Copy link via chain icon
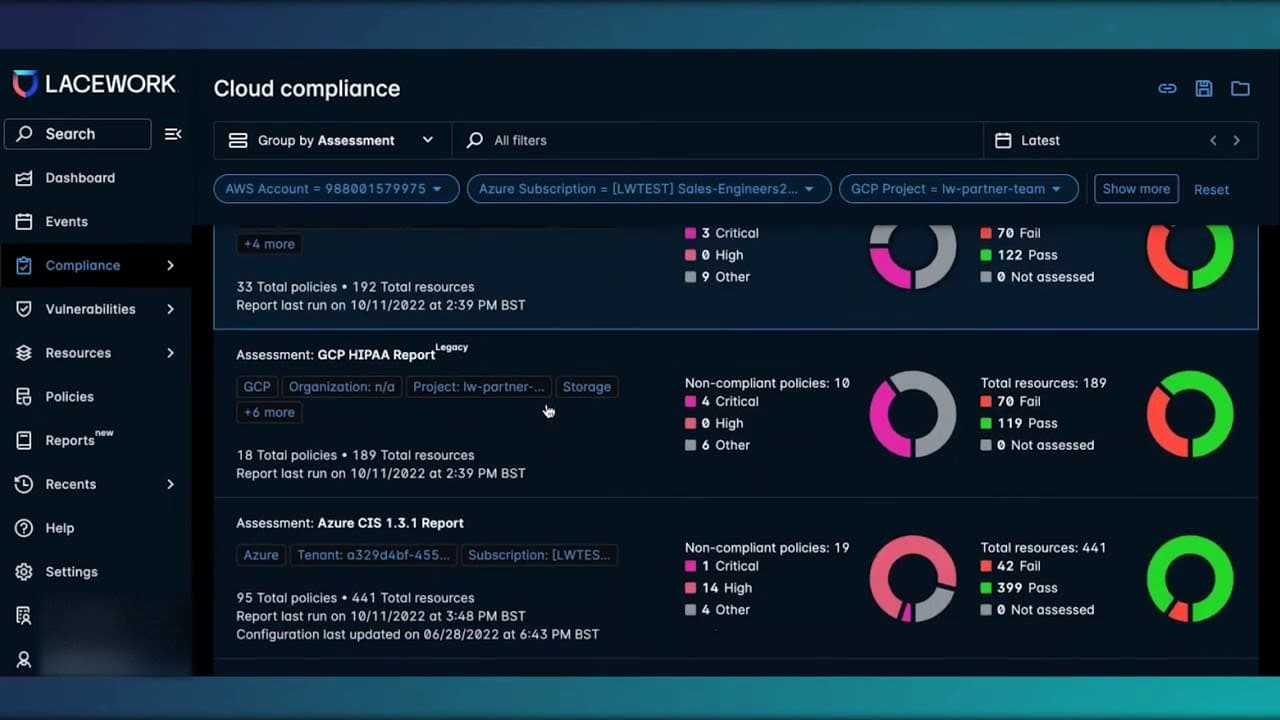The image size is (1280, 720). coord(1167,89)
